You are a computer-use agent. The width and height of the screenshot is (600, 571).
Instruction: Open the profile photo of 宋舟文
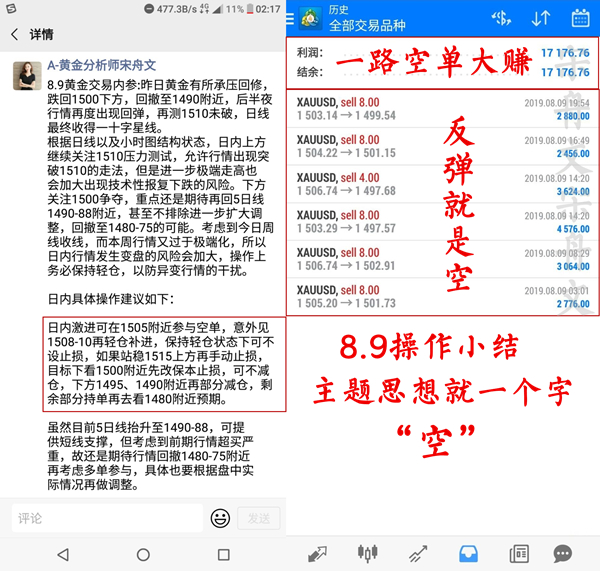click(27, 76)
